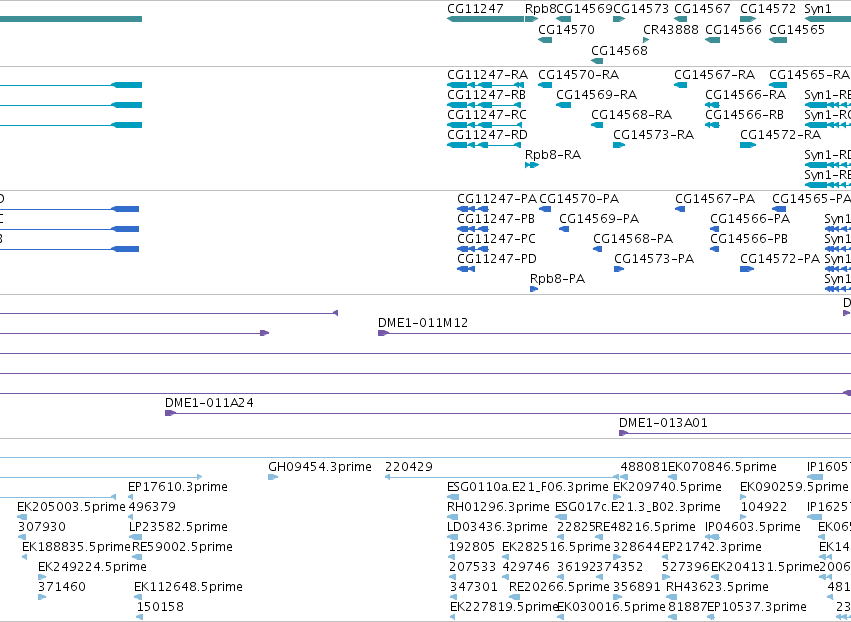This screenshot has height=622, width=851.
Task: Click the Rpb8 gene label
Action: tap(541, 9)
